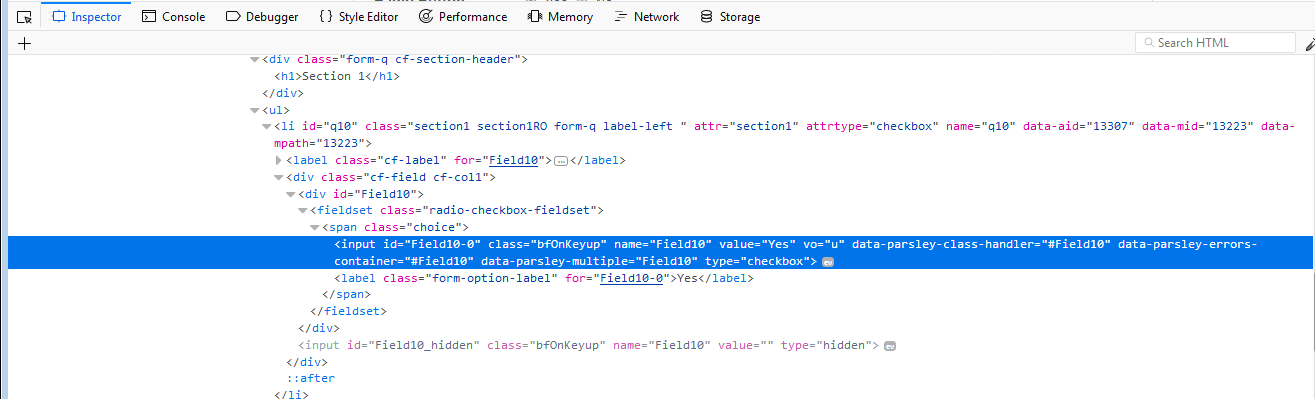
Task: Collapse the li id q10 node
Action: (267, 127)
